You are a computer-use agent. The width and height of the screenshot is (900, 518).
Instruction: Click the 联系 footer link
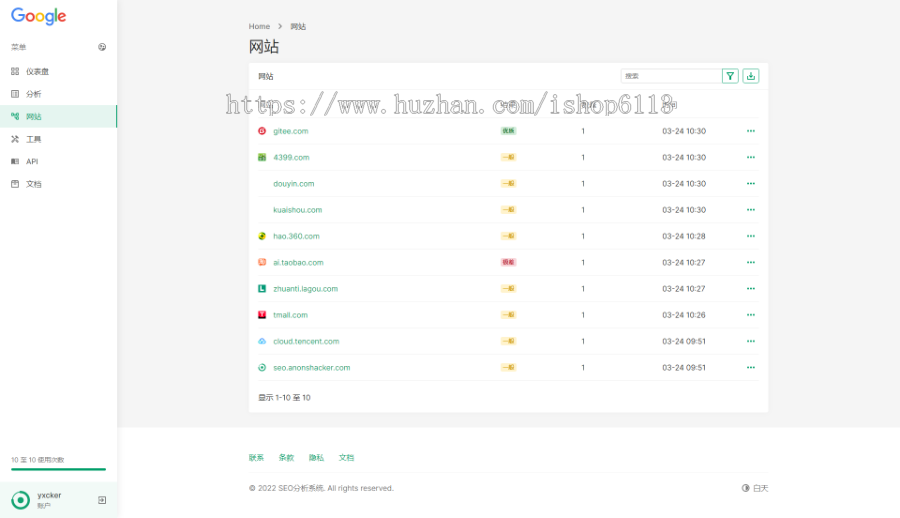[x=256, y=458]
